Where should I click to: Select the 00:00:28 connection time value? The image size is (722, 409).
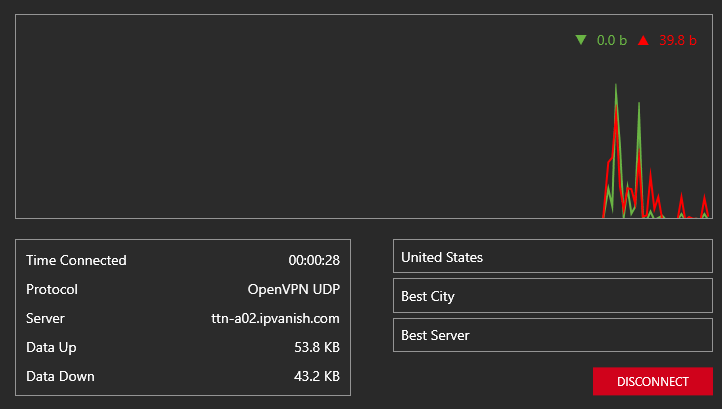coord(314,260)
